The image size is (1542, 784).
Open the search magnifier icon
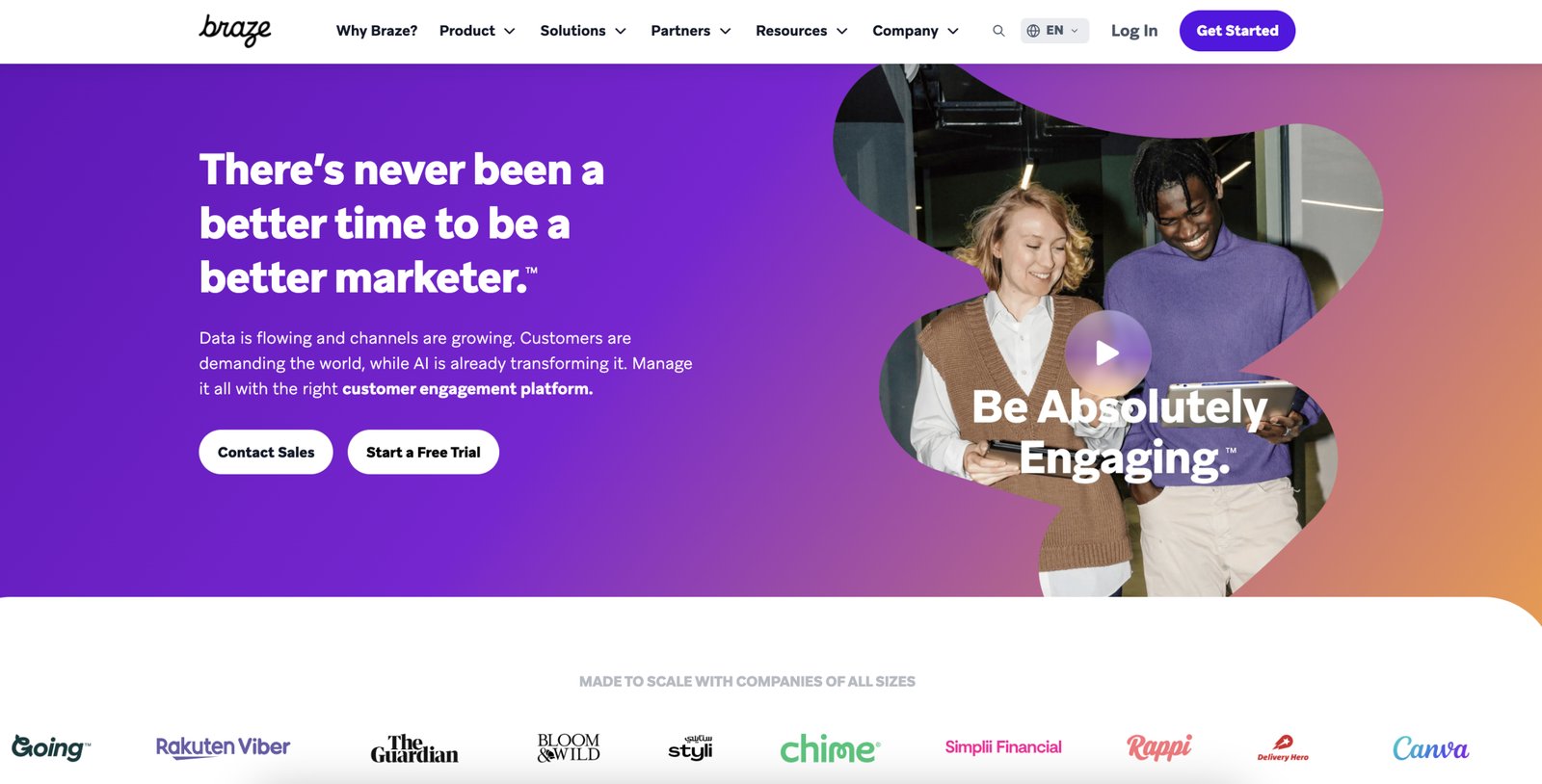pyautogui.click(x=998, y=31)
